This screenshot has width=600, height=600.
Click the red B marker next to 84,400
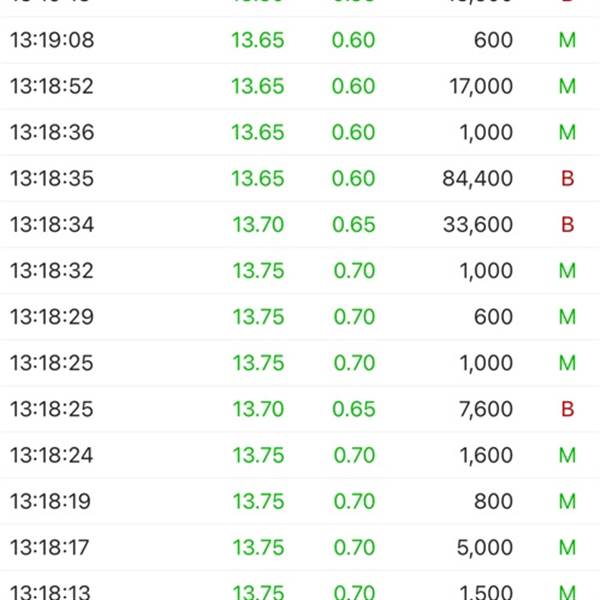click(x=567, y=178)
